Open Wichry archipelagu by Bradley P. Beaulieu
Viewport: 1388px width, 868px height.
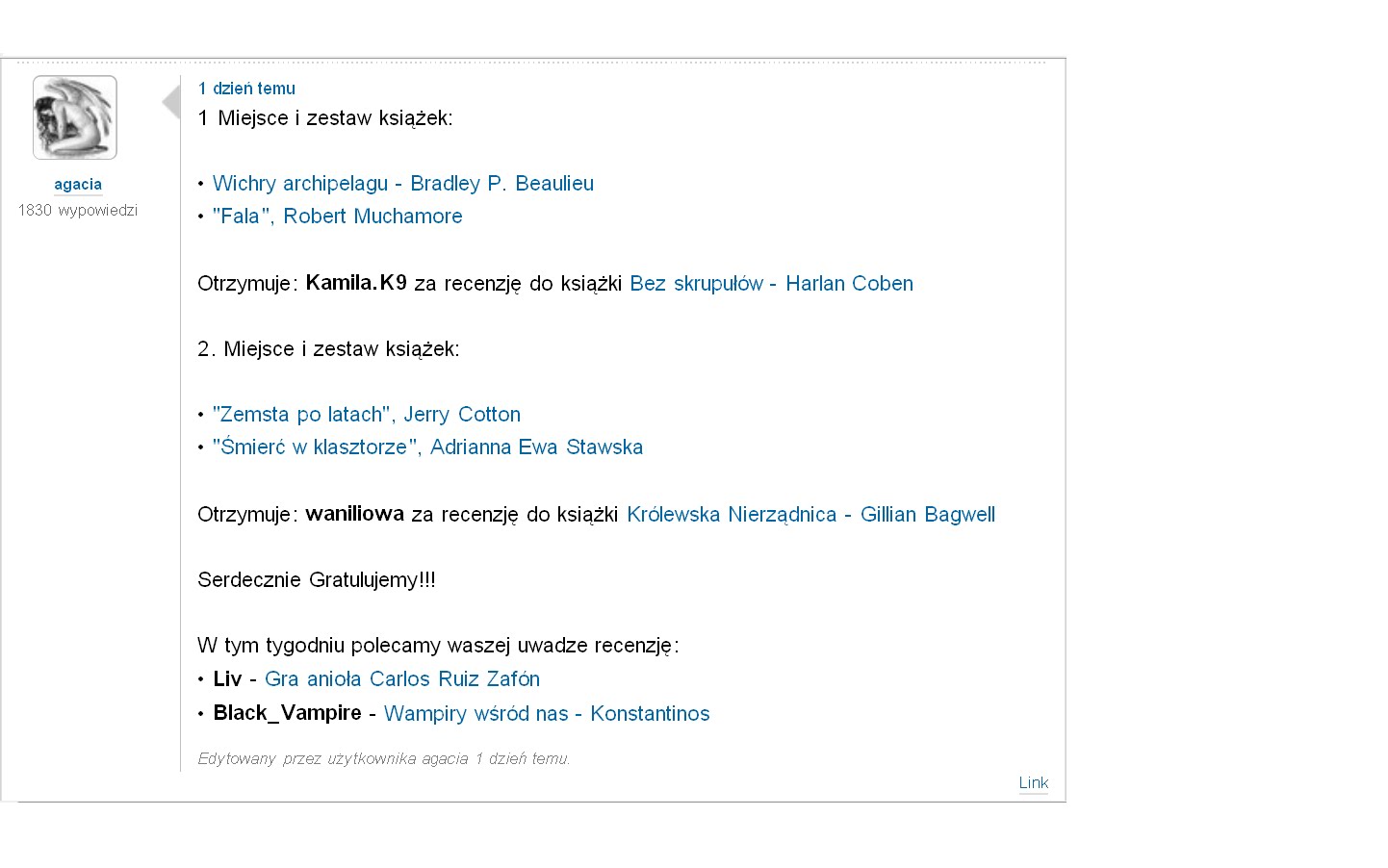pos(402,184)
